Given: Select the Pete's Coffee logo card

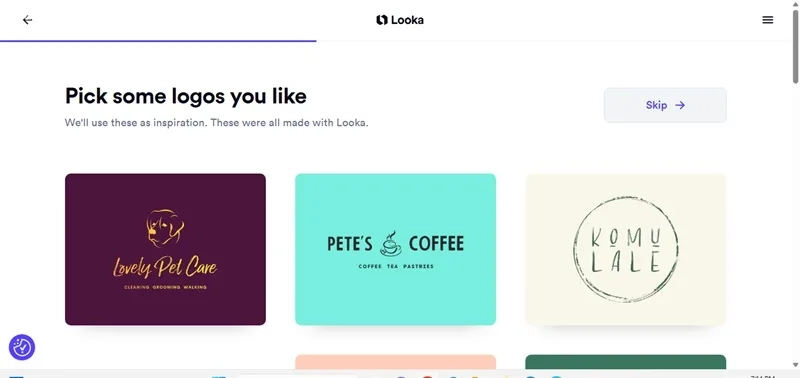Looking at the screenshot, I should click(x=395, y=249).
